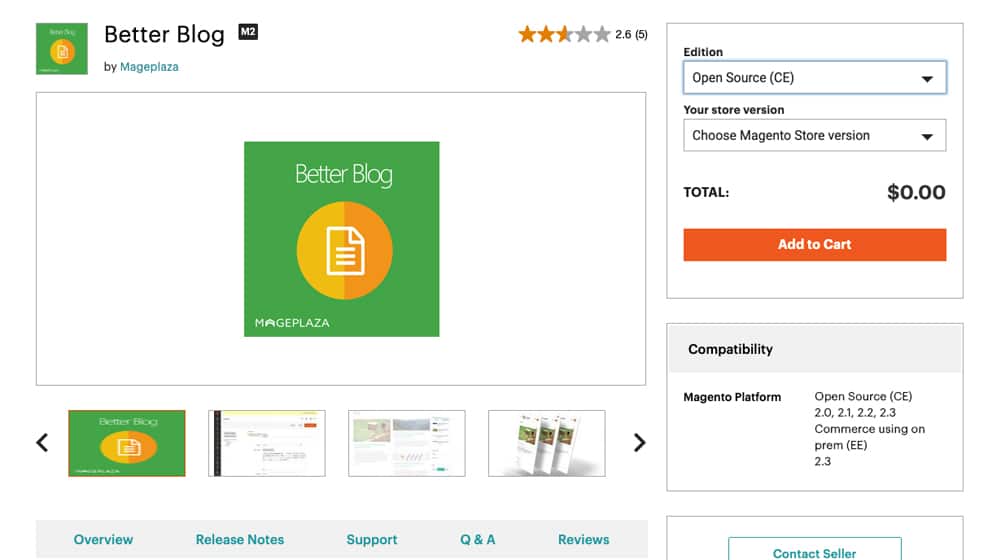Select the admin settings screenshot thumbnail
This screenshot has height=560, width=1000.
(267, 443)
